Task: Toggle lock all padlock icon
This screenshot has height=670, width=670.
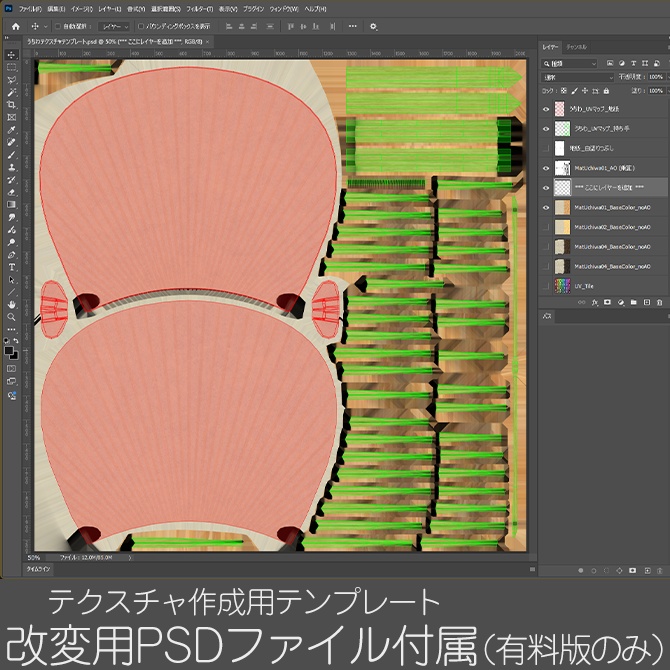Action: click(x=606, y=91)
